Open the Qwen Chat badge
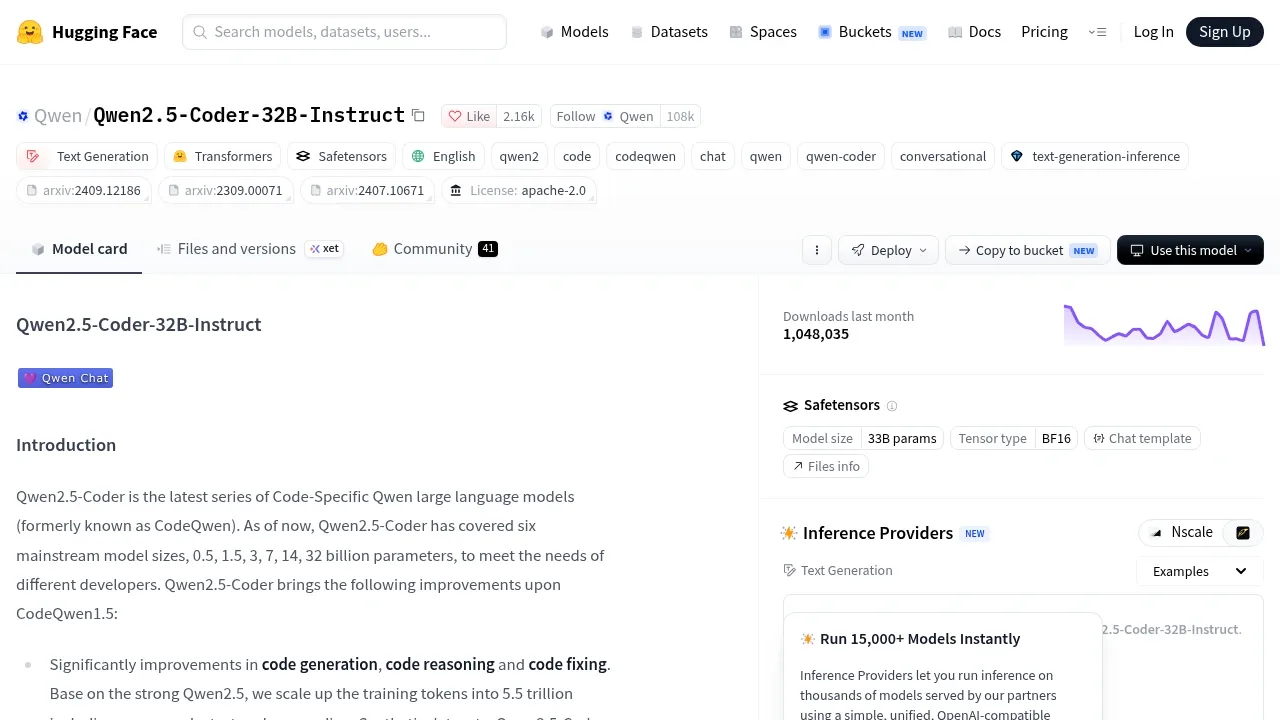Screen dimensions: 1280x720 pos(66,378)
